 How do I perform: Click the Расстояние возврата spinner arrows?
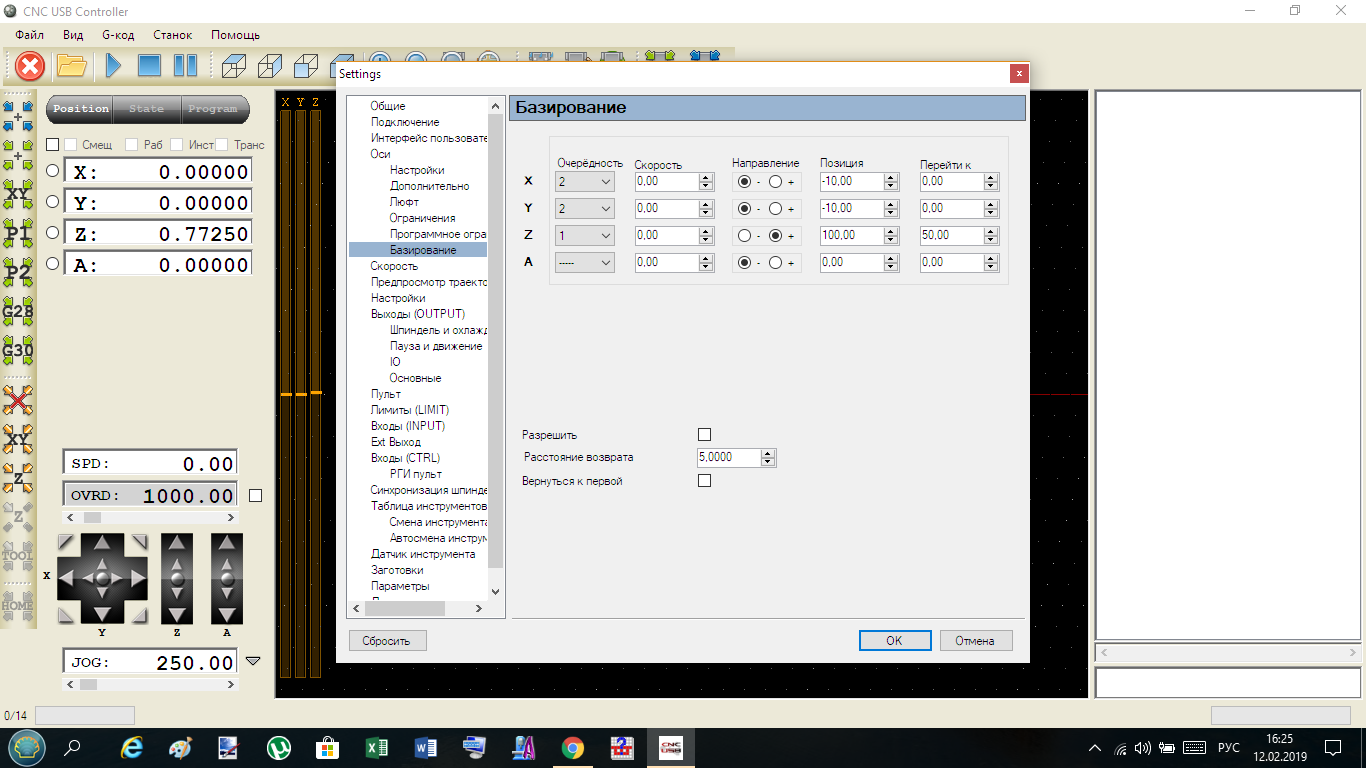(x=768, y=458)
